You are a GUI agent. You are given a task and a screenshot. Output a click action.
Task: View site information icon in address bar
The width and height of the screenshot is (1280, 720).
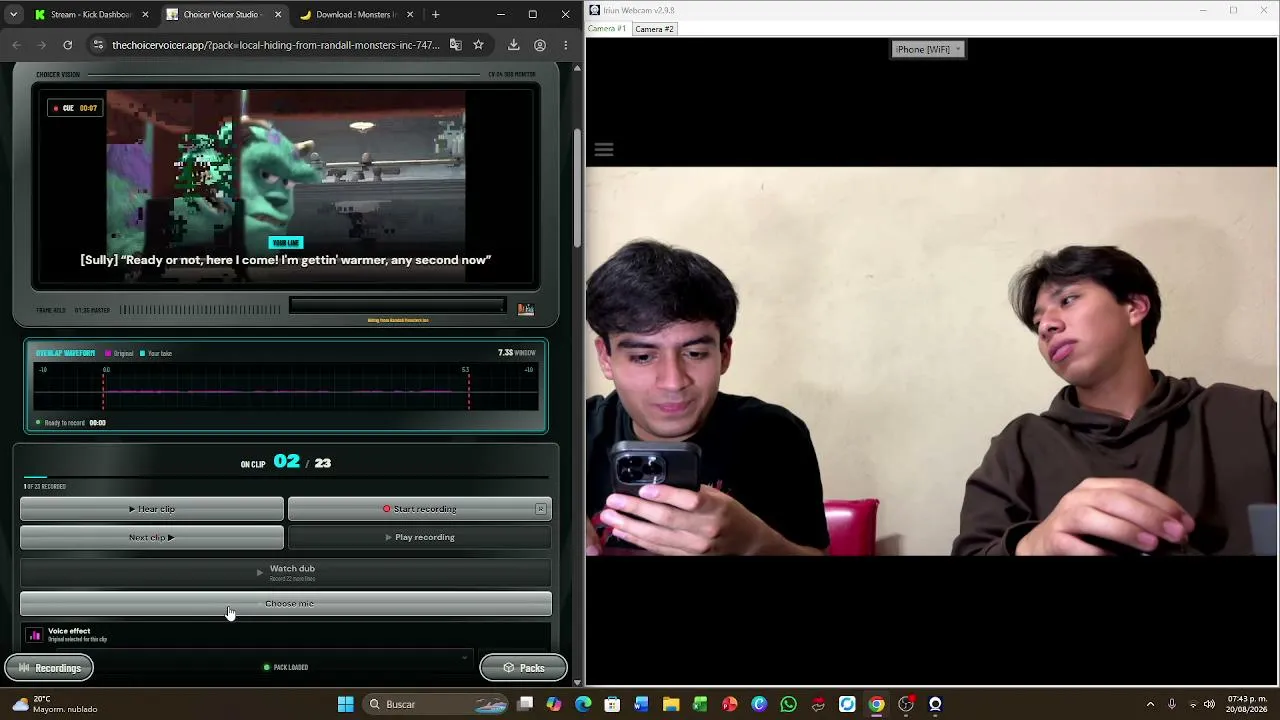point(97,45)
